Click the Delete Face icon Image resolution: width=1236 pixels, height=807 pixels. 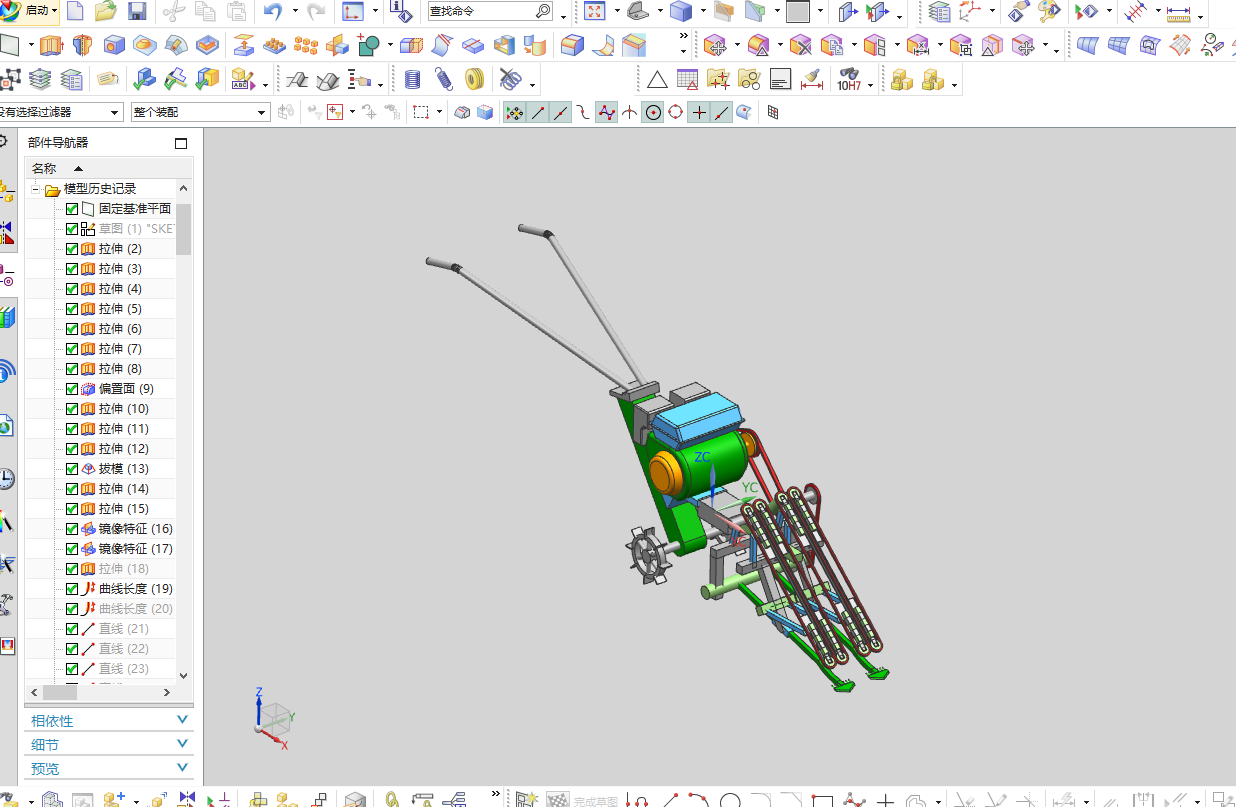800,45
